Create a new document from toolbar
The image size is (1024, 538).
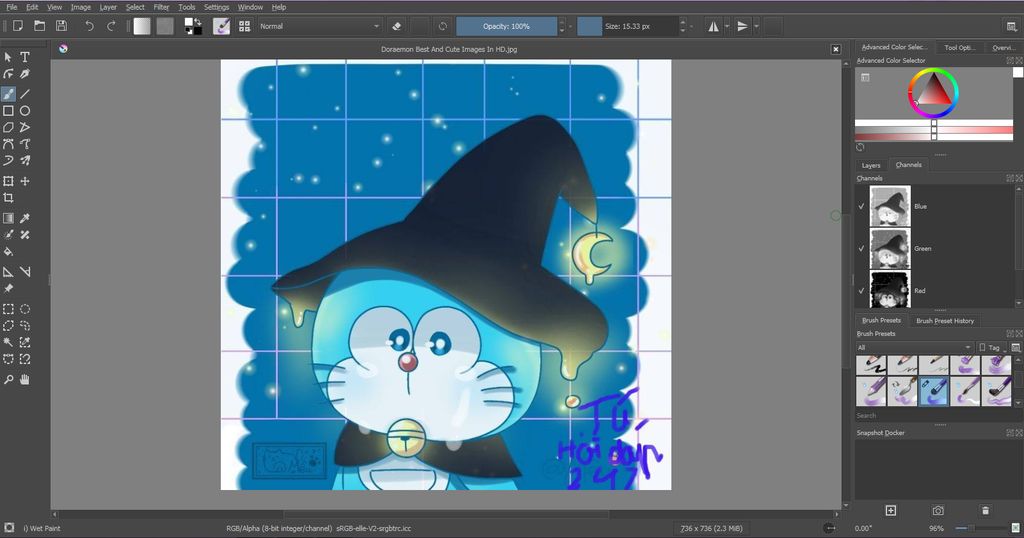click(x=18, y=26)
